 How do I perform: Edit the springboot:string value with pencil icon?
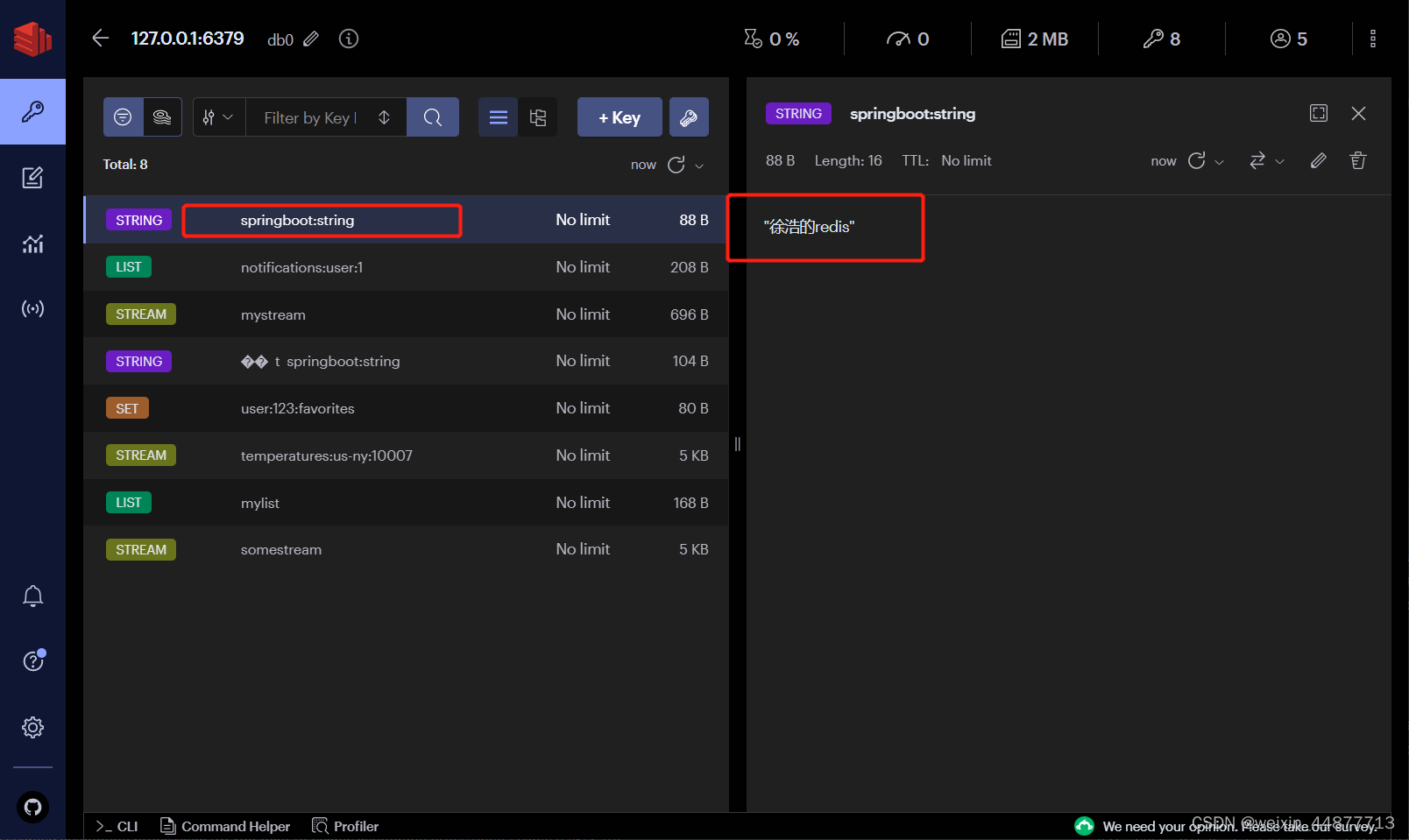(x=1318, y=160)
